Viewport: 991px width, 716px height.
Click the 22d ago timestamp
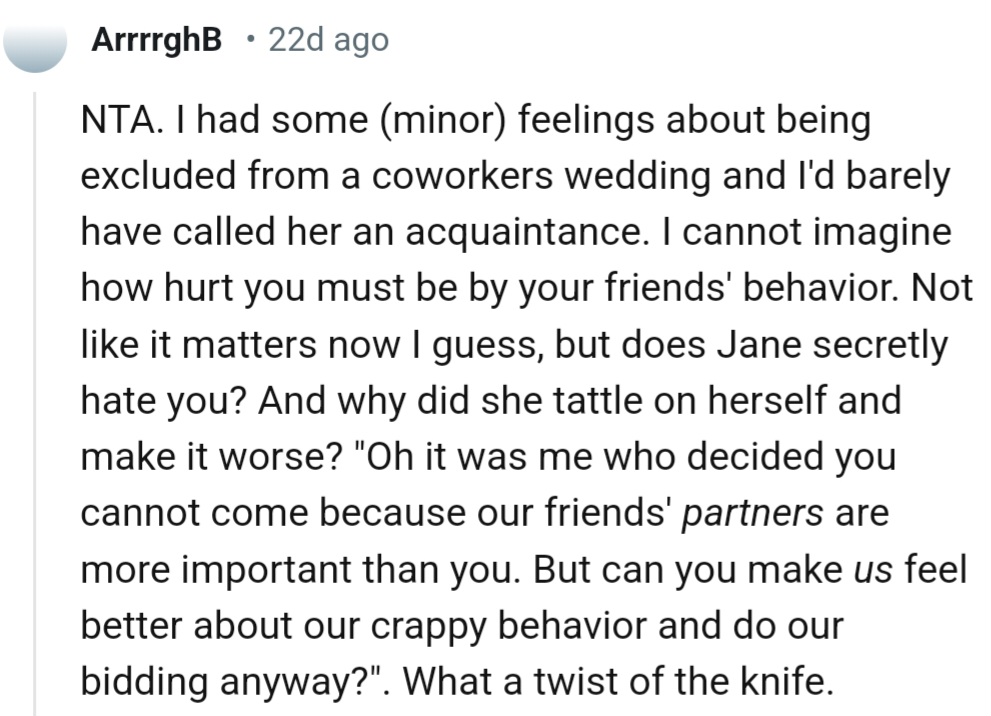pos(328,40)
